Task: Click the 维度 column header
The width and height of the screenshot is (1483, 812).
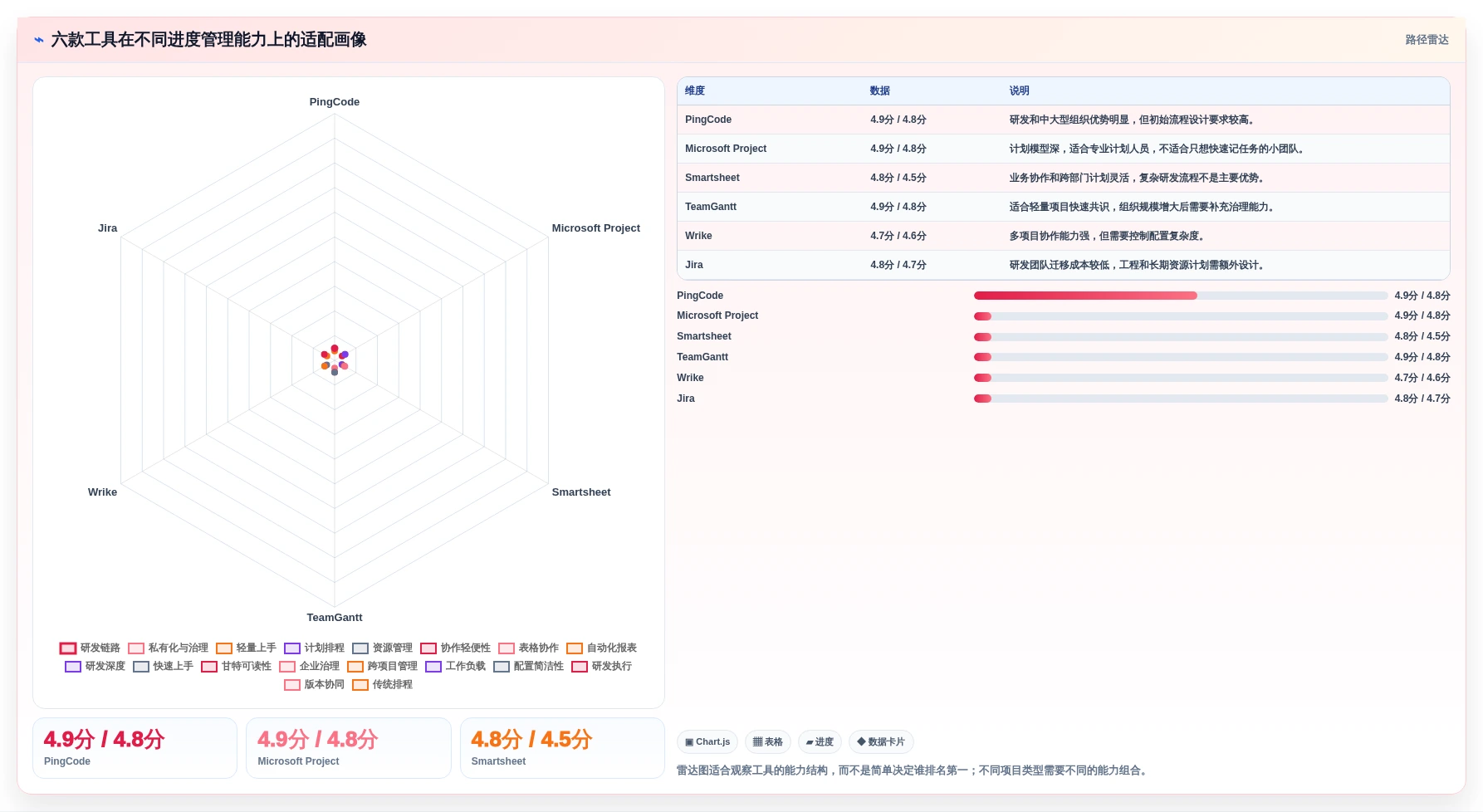Action: click(695, 90)
